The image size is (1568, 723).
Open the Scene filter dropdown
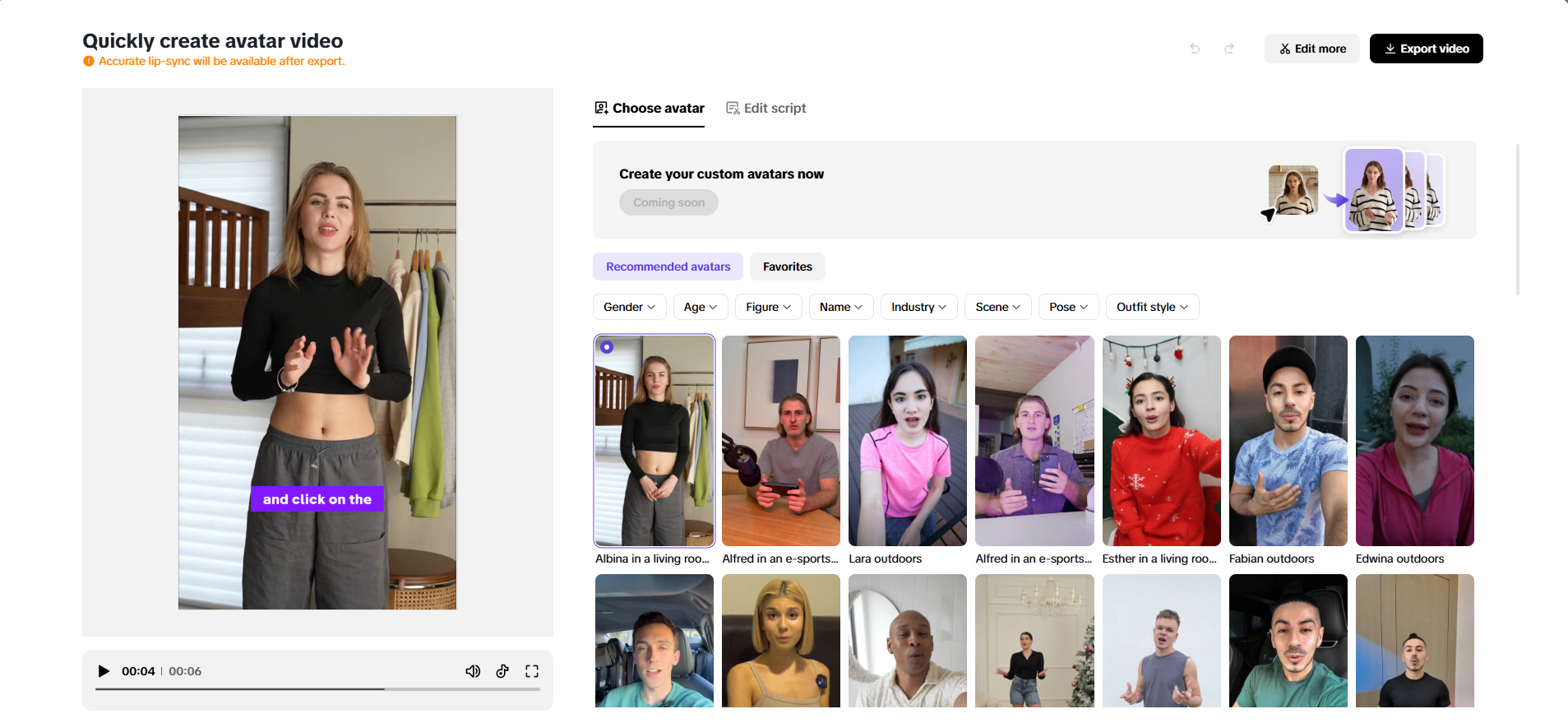click(x=998, y=307)
